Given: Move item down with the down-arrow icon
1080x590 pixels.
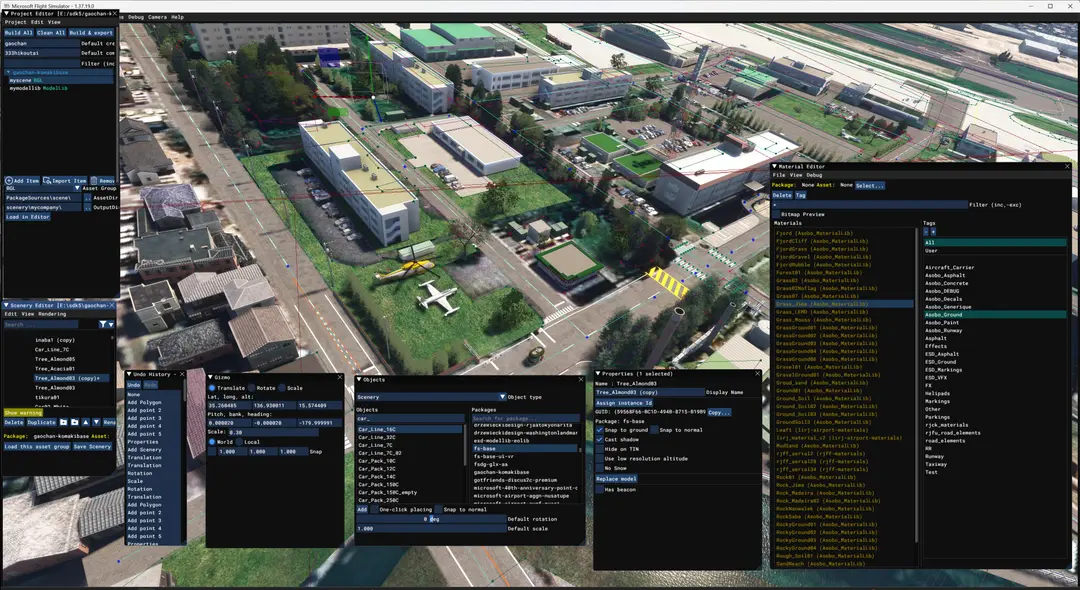Looking at the screenshot, I should [x=96, y=422].
